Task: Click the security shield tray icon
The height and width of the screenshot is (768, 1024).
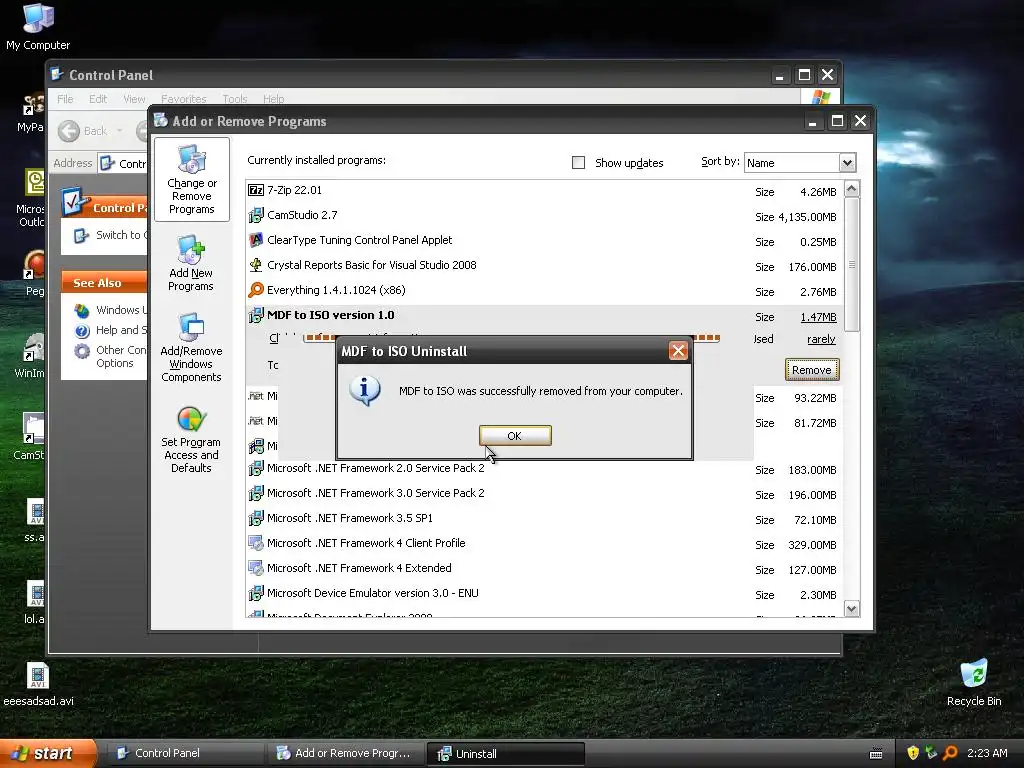Action: (913, 753)
